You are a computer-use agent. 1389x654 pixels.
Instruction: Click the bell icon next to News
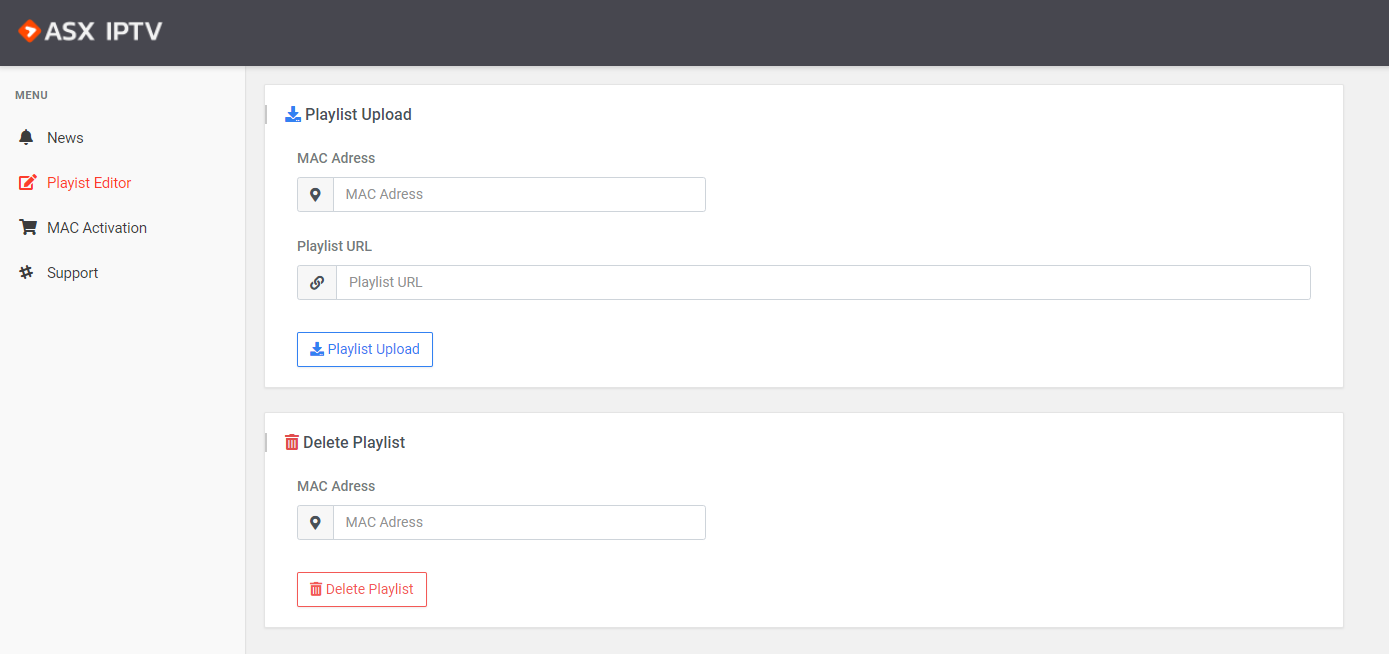coord(27,137)
